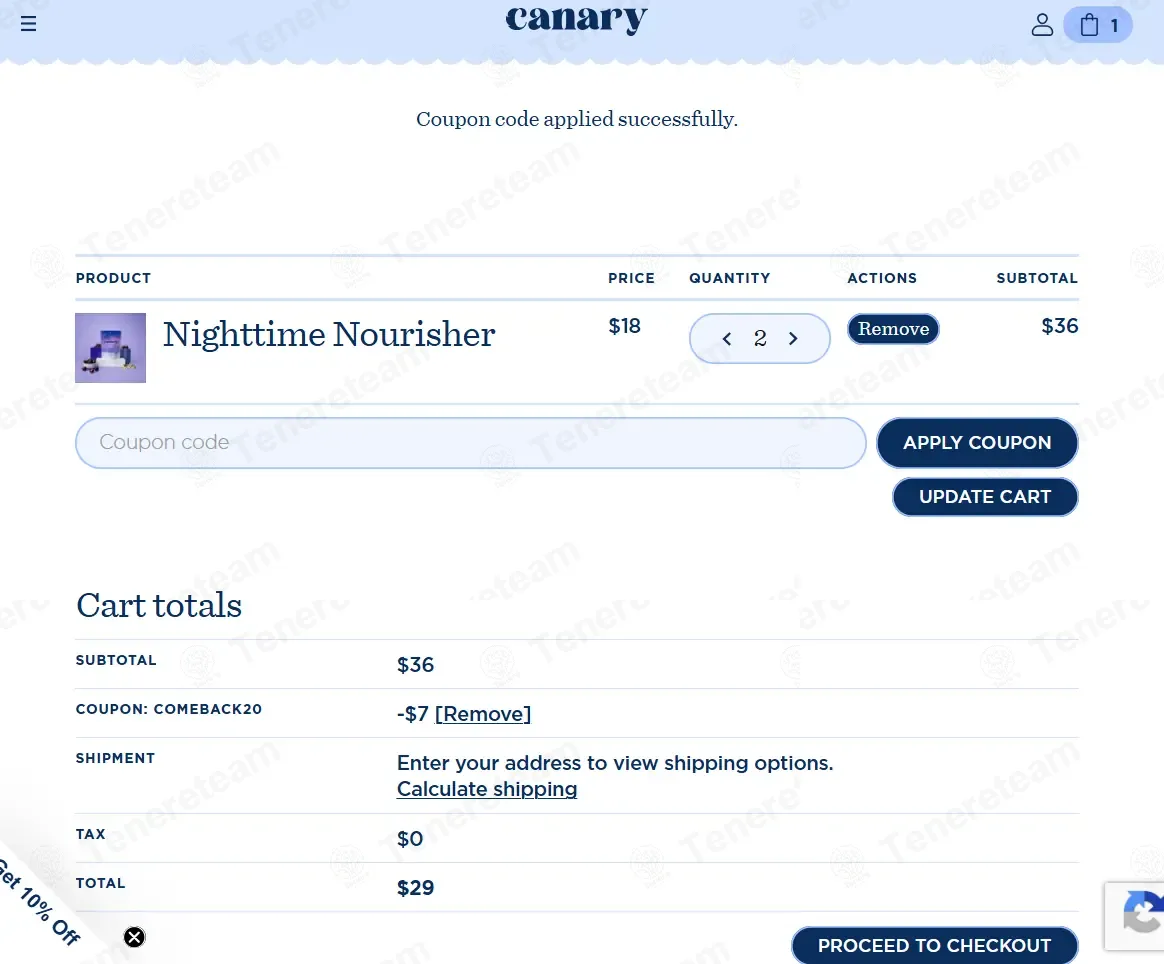Screen dimensions: 1164x964
Task: Decrease Nighttime Nourisher quantity
Action: click(727, 339)
